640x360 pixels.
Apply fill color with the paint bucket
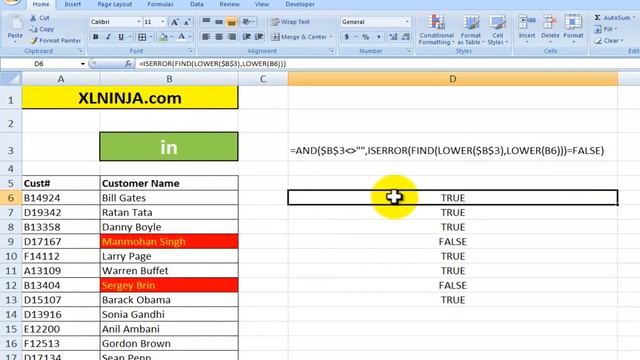point(163,37)
